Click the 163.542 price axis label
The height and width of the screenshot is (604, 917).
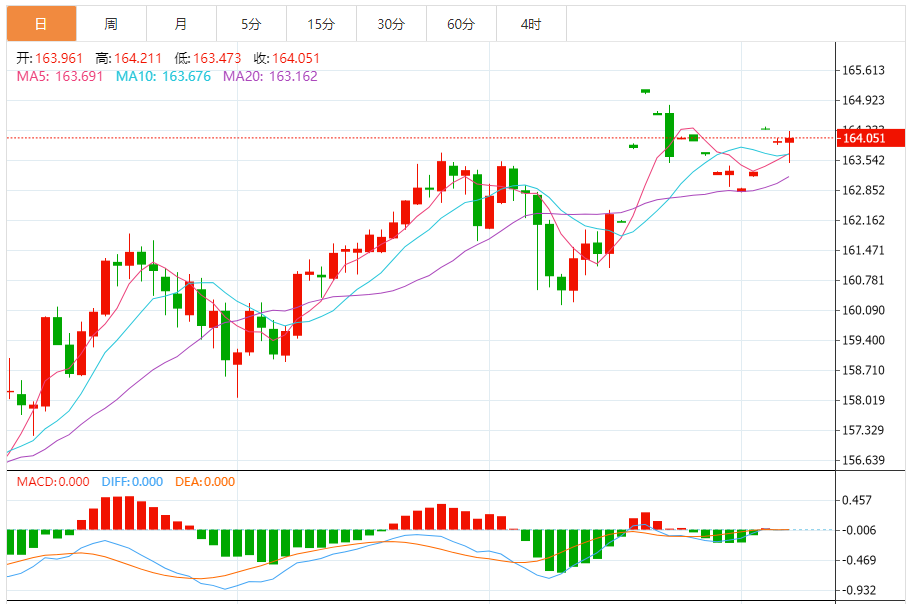[x=863, y=160]
